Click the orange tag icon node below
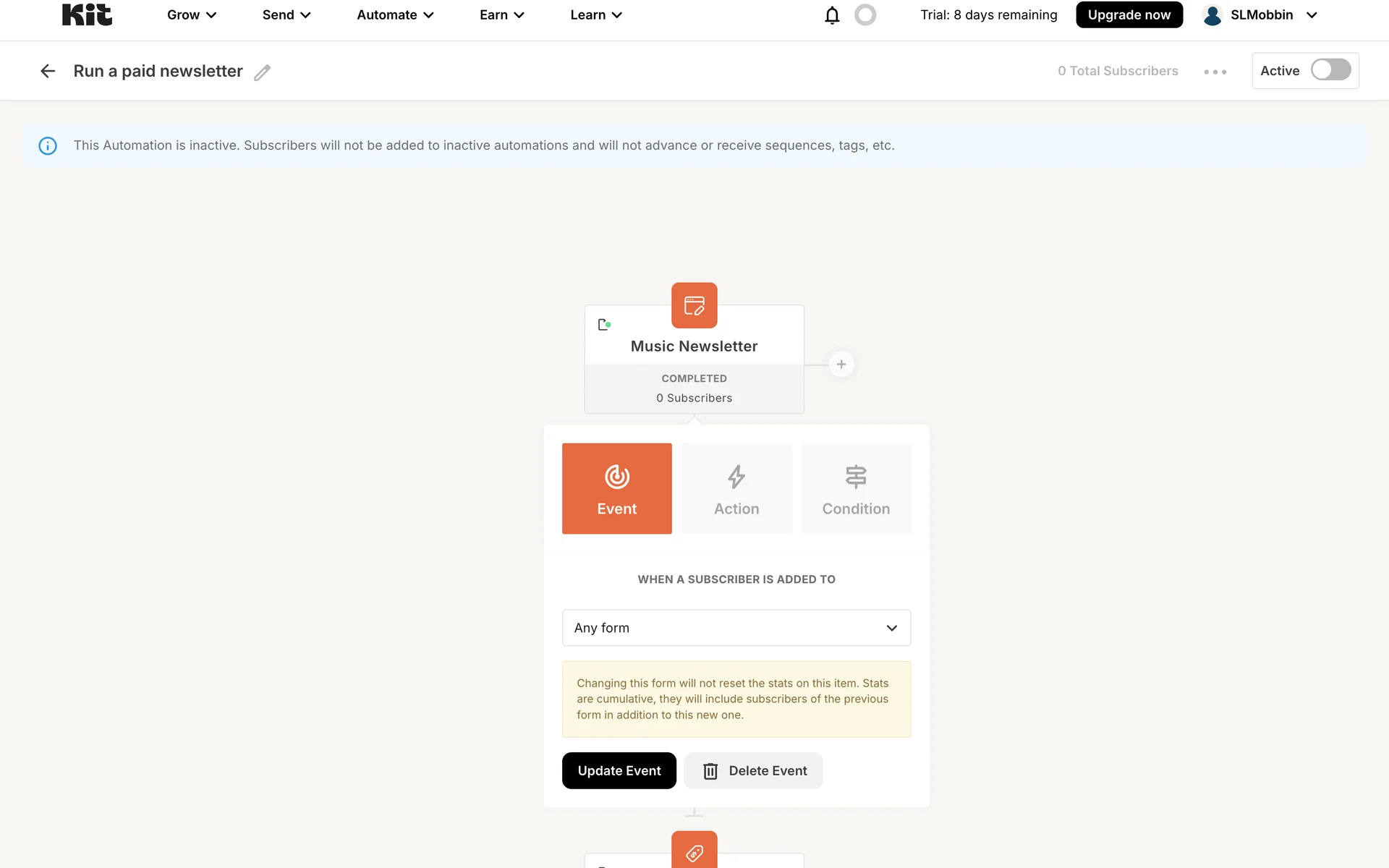 [x=694, y=852]
